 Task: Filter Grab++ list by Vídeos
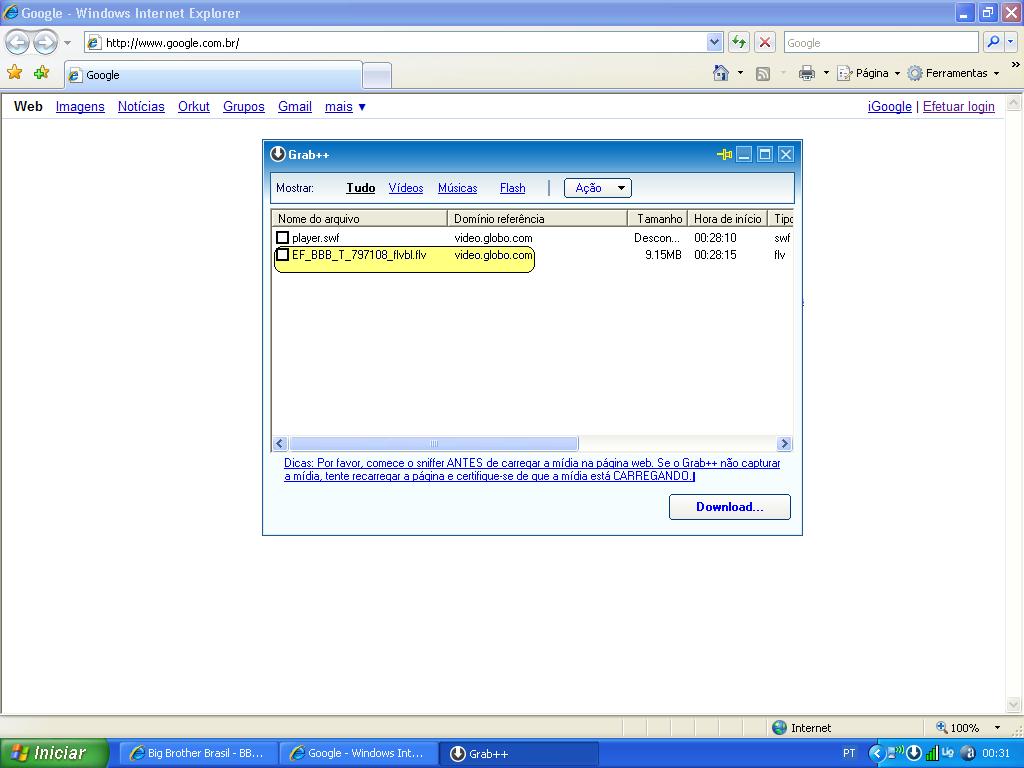point(406,188)
